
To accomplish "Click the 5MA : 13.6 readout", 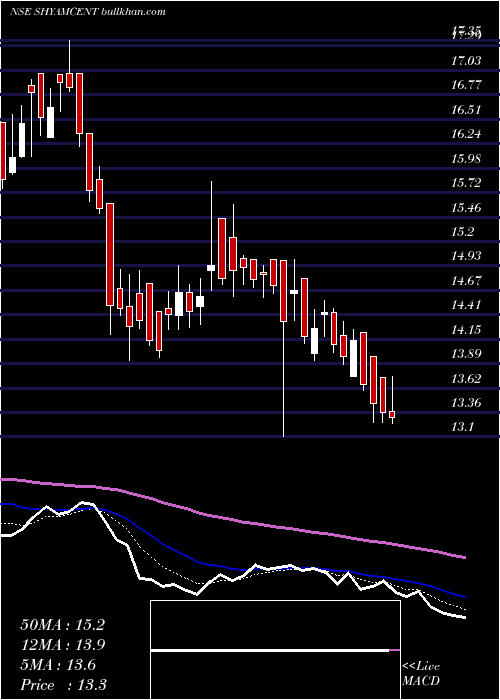I will (x=58, y=665).
